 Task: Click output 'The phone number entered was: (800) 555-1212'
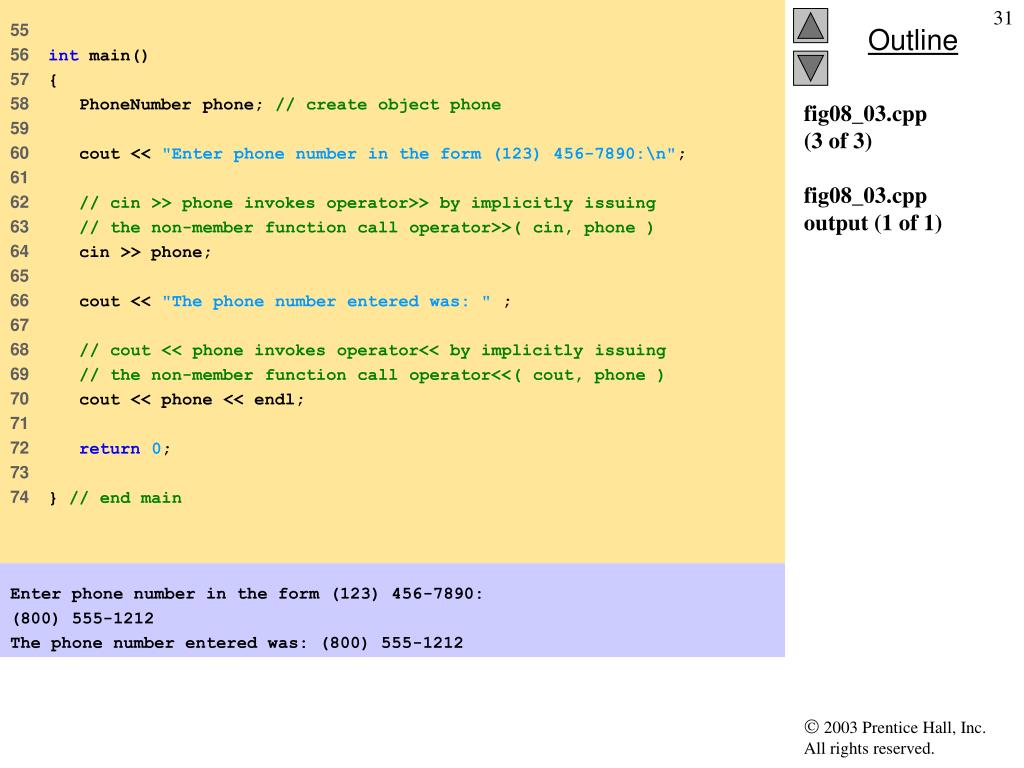(236, 643)
